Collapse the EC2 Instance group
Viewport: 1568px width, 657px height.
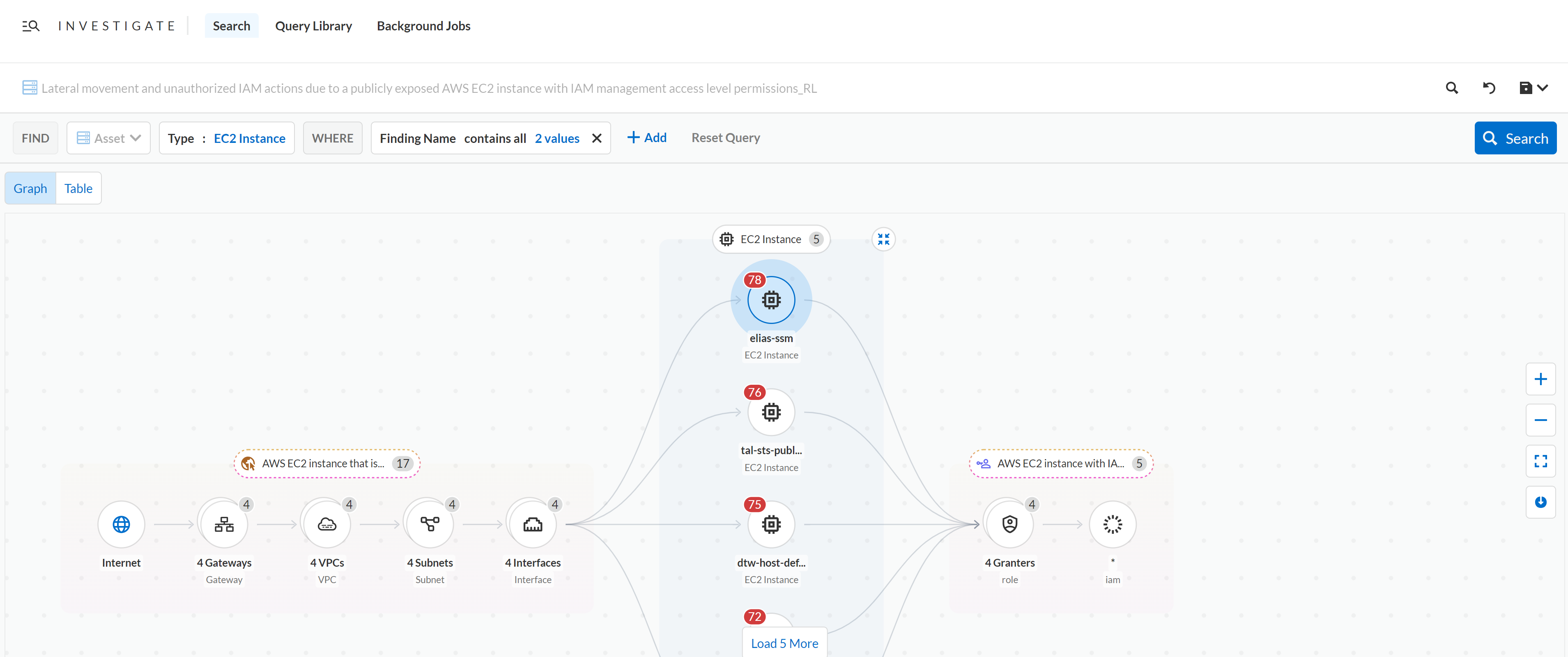tap(883, 239)
